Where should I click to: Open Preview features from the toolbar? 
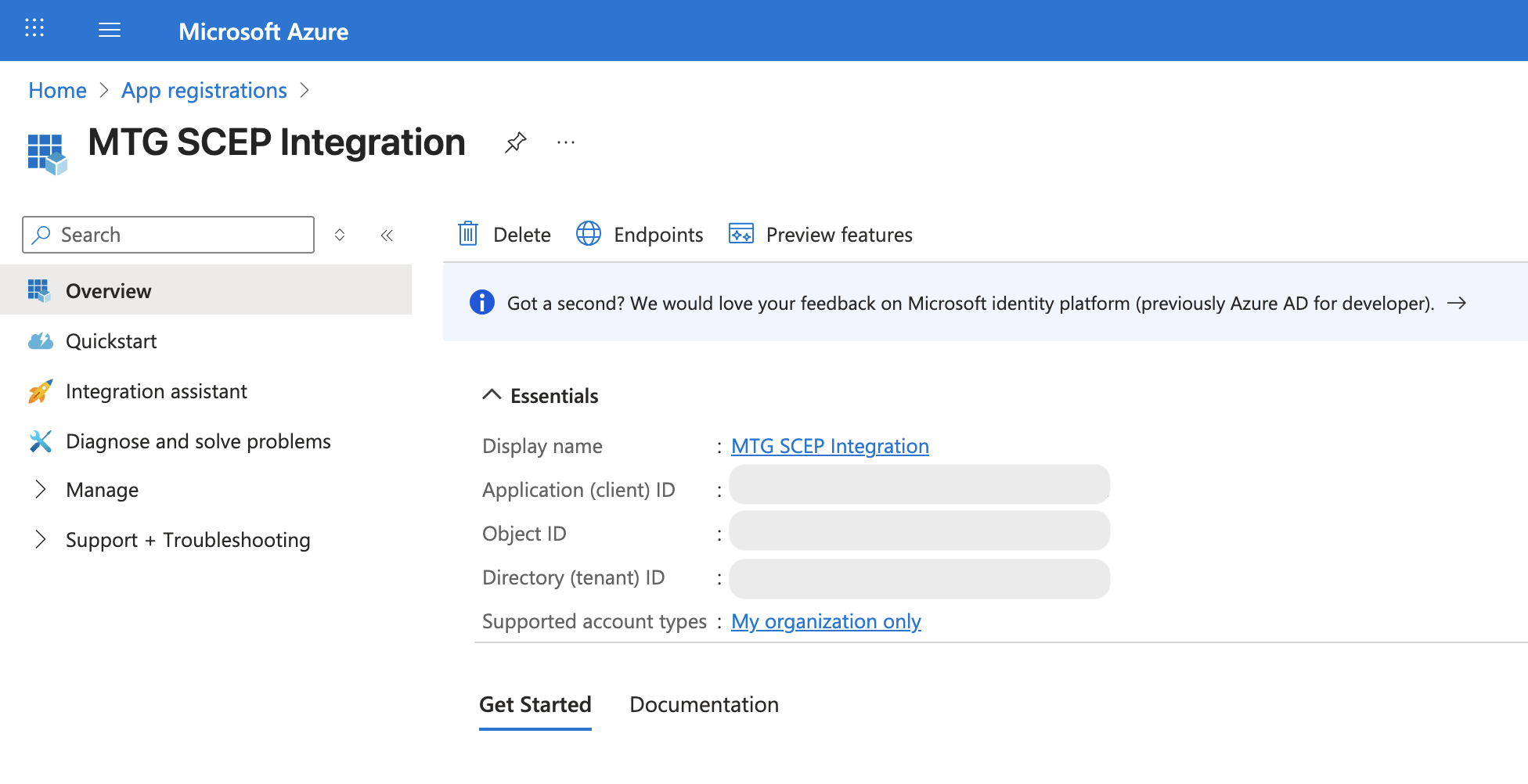point(820,234)
